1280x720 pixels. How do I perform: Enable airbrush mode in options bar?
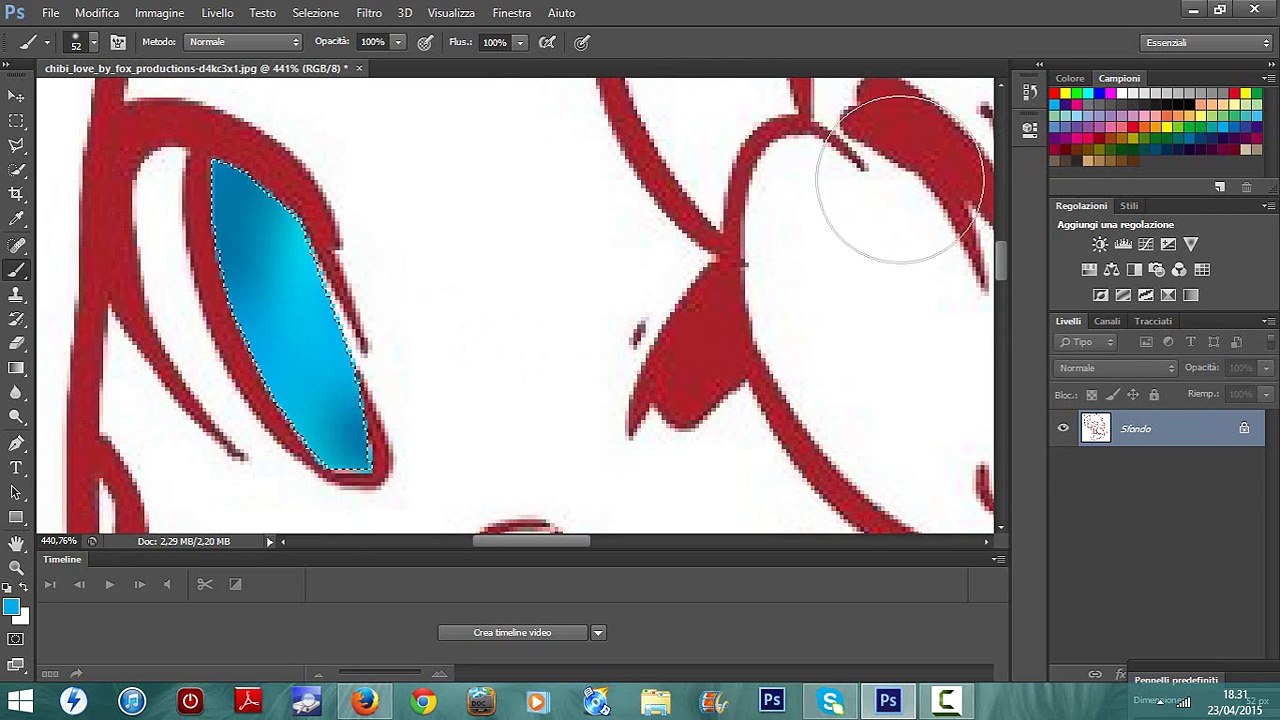click(x=547, y=42)
